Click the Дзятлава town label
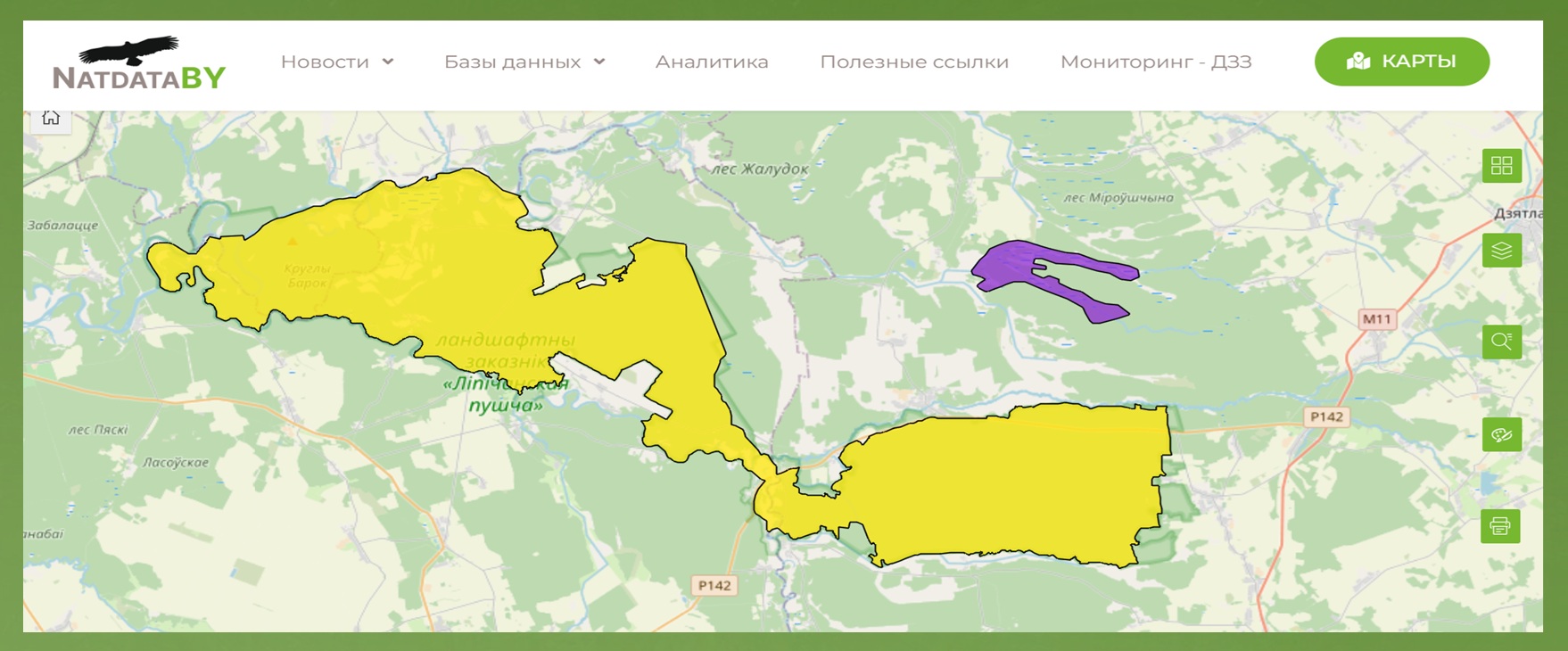This screenshot has height=651, width=1568. (1517, 214)
